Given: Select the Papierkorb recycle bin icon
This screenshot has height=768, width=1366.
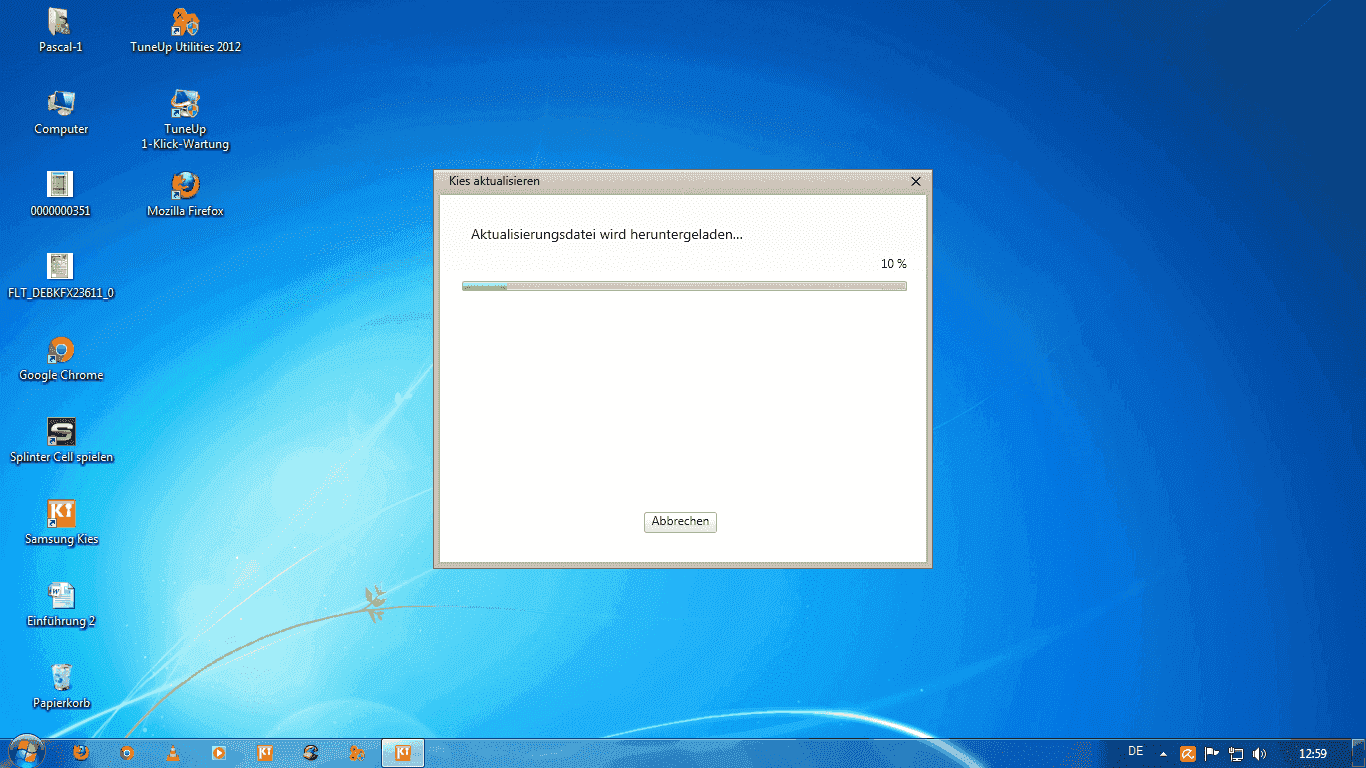Looking at the screenshot, I should [x=61, y=686].
